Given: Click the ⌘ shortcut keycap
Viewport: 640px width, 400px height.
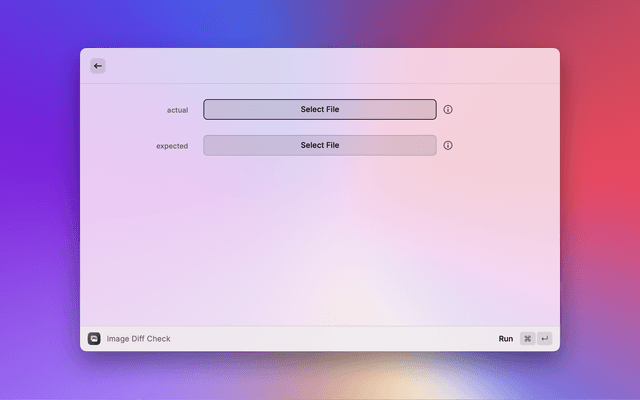Looking at the screenshot, I should coord(527,339).
